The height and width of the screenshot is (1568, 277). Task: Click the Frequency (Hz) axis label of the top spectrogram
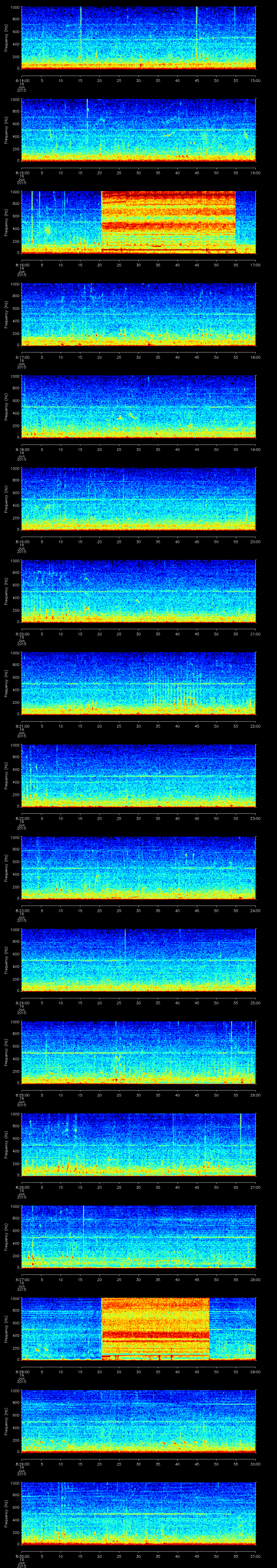tap(6, 38)
